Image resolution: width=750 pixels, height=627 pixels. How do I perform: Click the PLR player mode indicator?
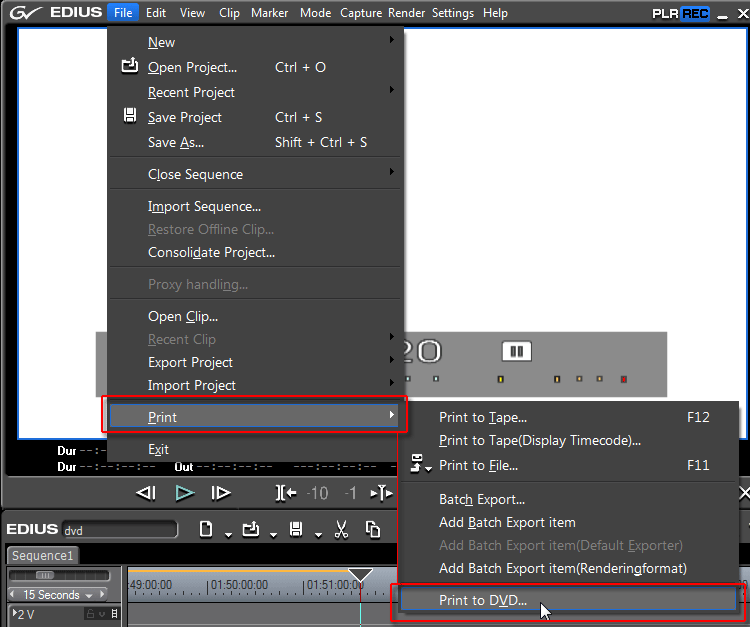[665, 13]
